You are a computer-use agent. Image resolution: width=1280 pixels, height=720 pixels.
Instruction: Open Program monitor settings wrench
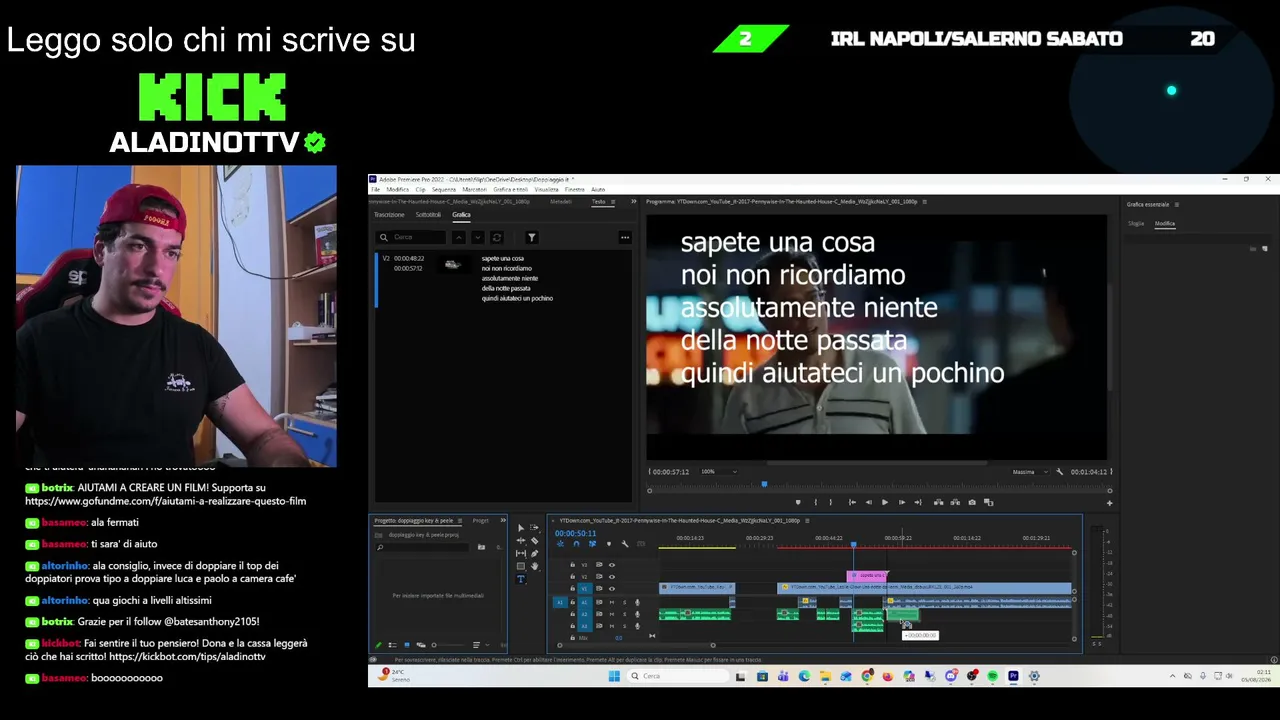click(1059, 472)
